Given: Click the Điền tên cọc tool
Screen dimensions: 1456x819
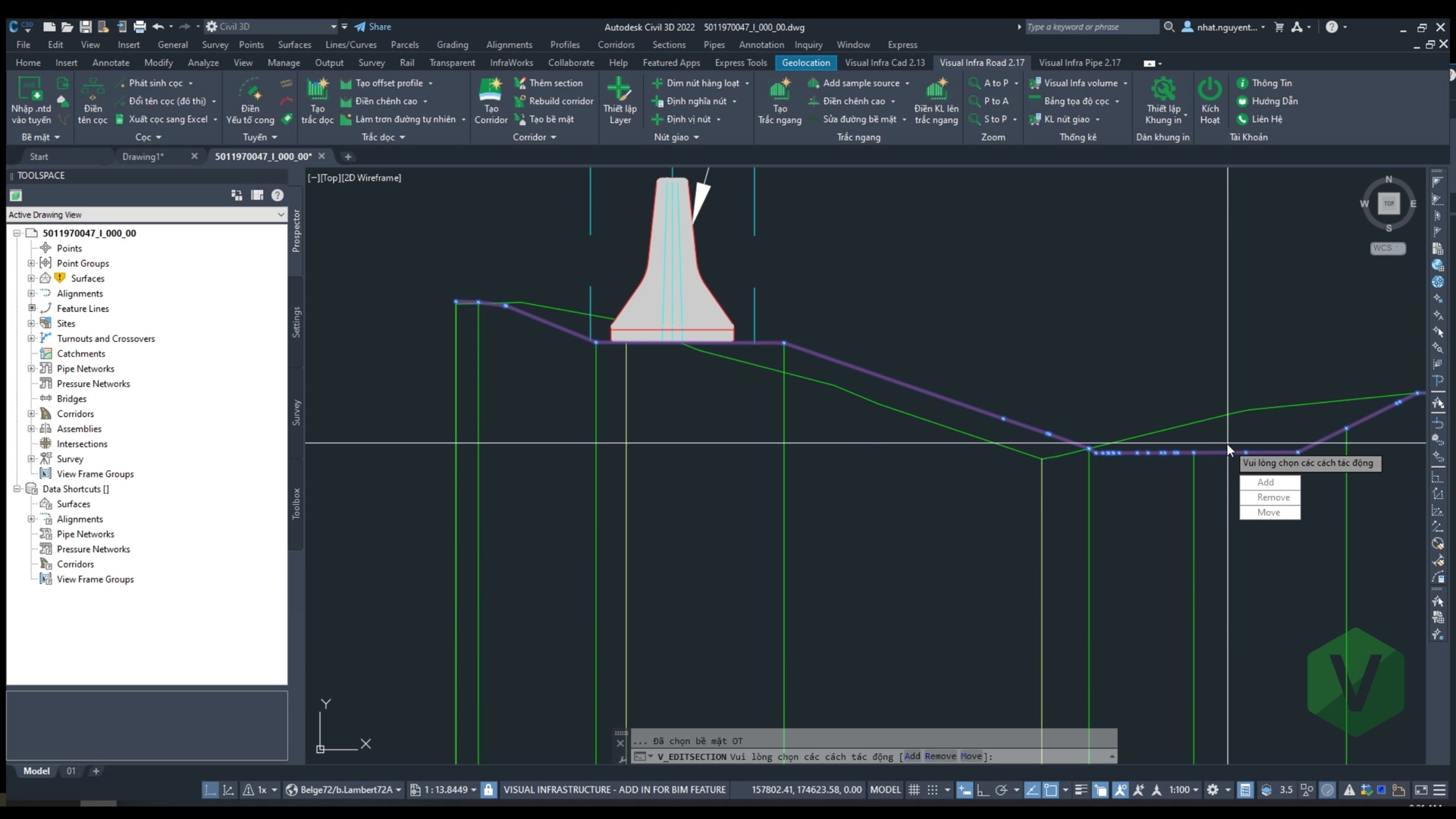Looking at the screenshot, I should pyautogui.click(x=93, y=99).
